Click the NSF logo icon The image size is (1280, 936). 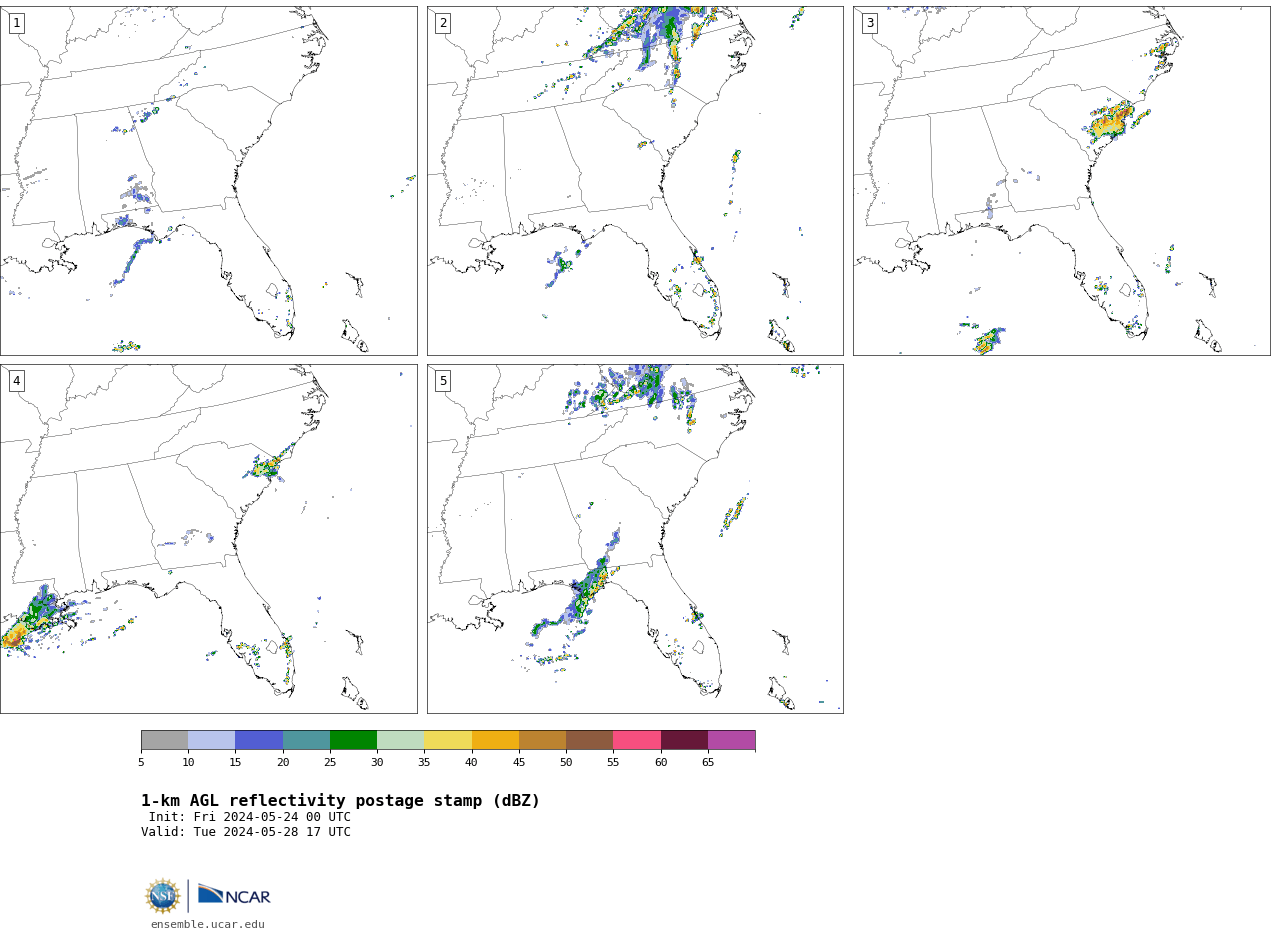[x=163, y=896]
